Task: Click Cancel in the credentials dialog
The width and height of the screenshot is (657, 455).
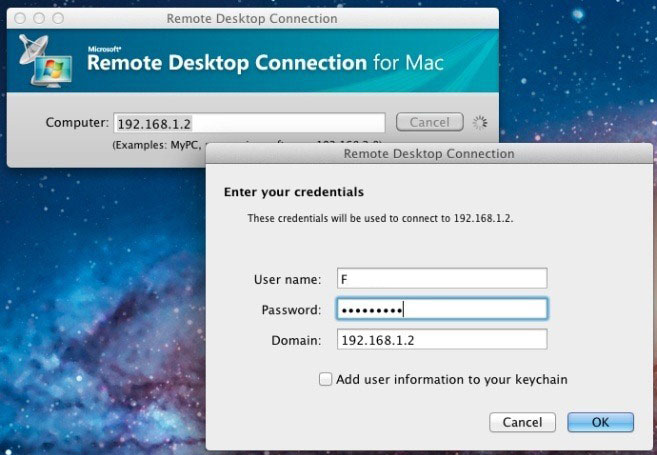Action: click(x=522, y=422)
